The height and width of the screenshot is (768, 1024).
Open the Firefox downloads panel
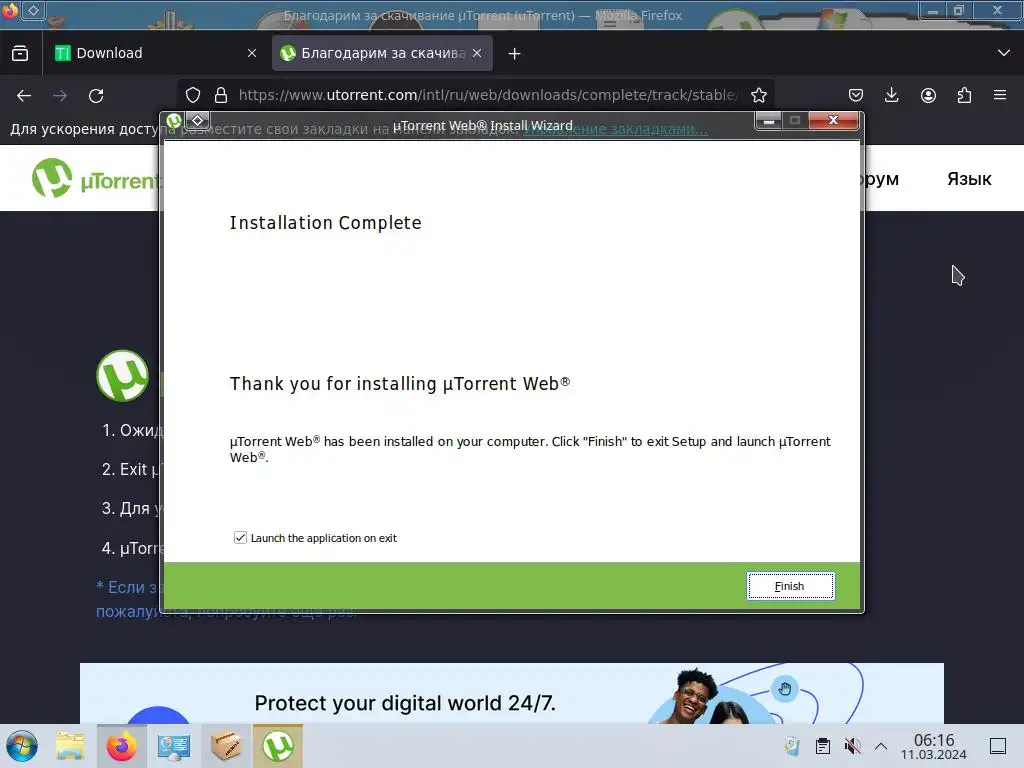(891, 95)
